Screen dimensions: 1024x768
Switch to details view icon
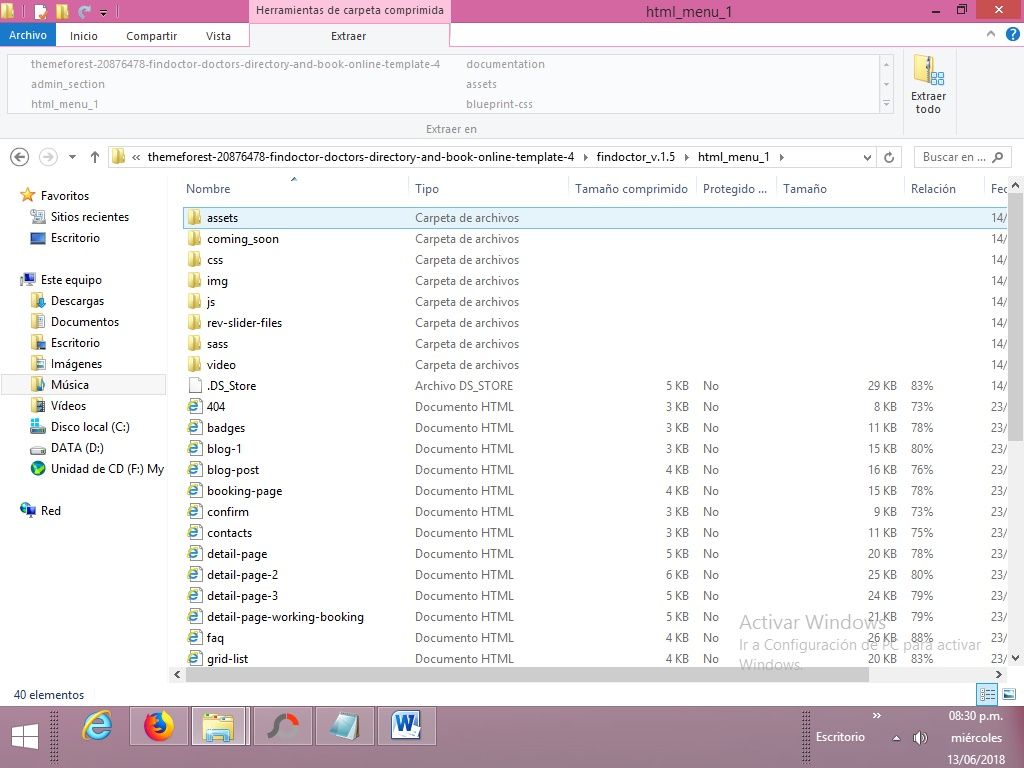pos(987,694)
